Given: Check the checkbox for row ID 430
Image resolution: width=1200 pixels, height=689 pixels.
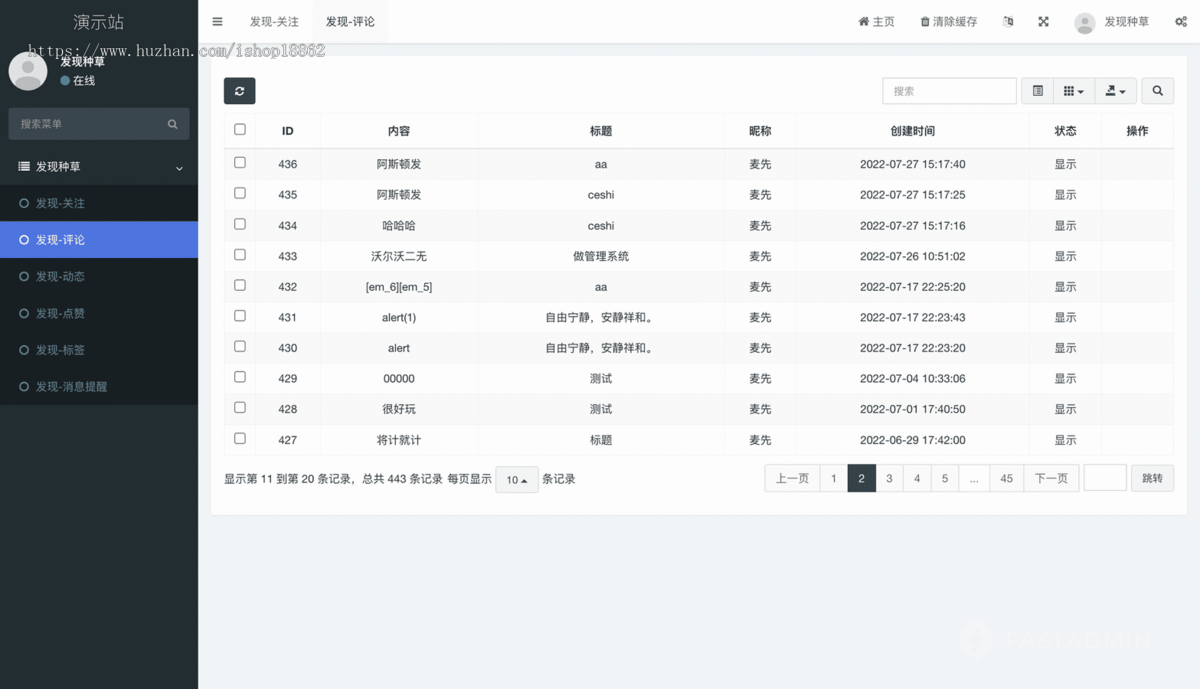Looking at the screenshot, I should pos(239,346).
